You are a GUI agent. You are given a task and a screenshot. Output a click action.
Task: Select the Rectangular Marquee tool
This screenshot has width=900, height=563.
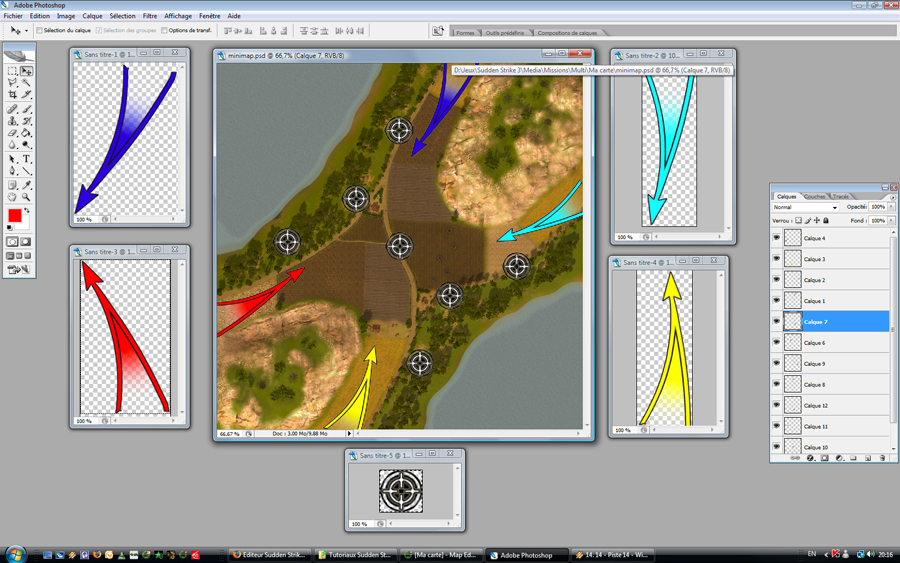tap(12, 71)
